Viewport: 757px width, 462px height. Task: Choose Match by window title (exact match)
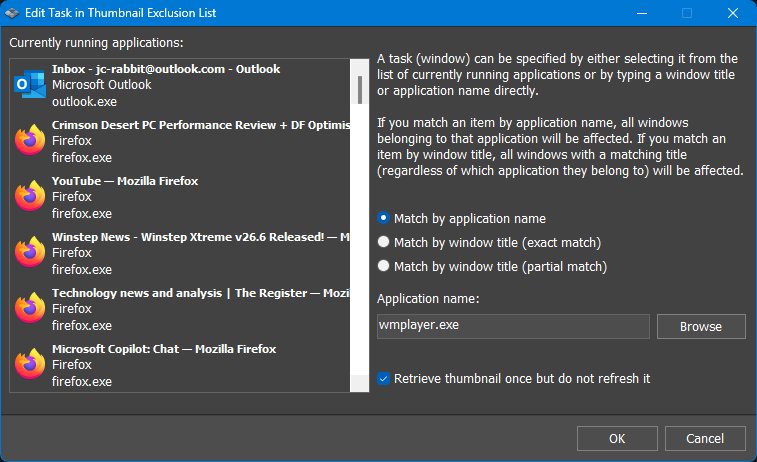(x=489, y=242)
